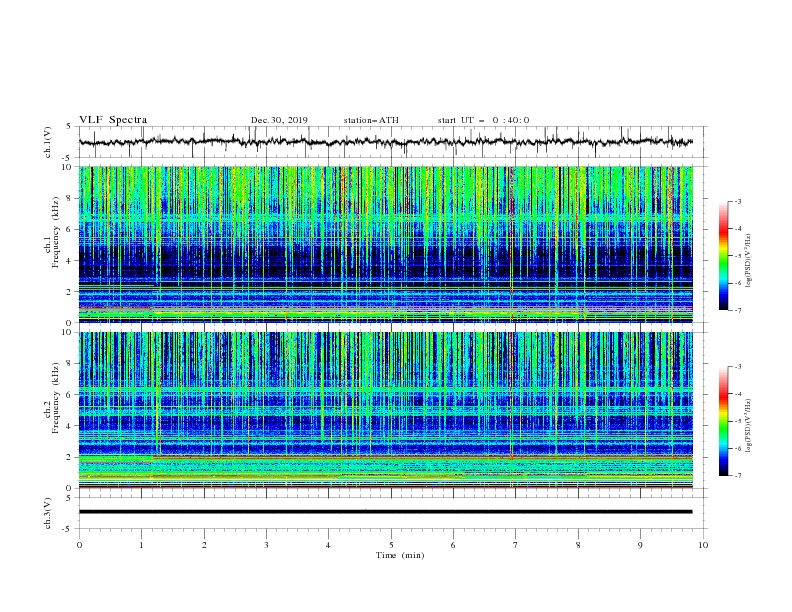Click the "0" tick on the time axis
Viewport: 792px width, 612px height.
click(x=79, y=545)
